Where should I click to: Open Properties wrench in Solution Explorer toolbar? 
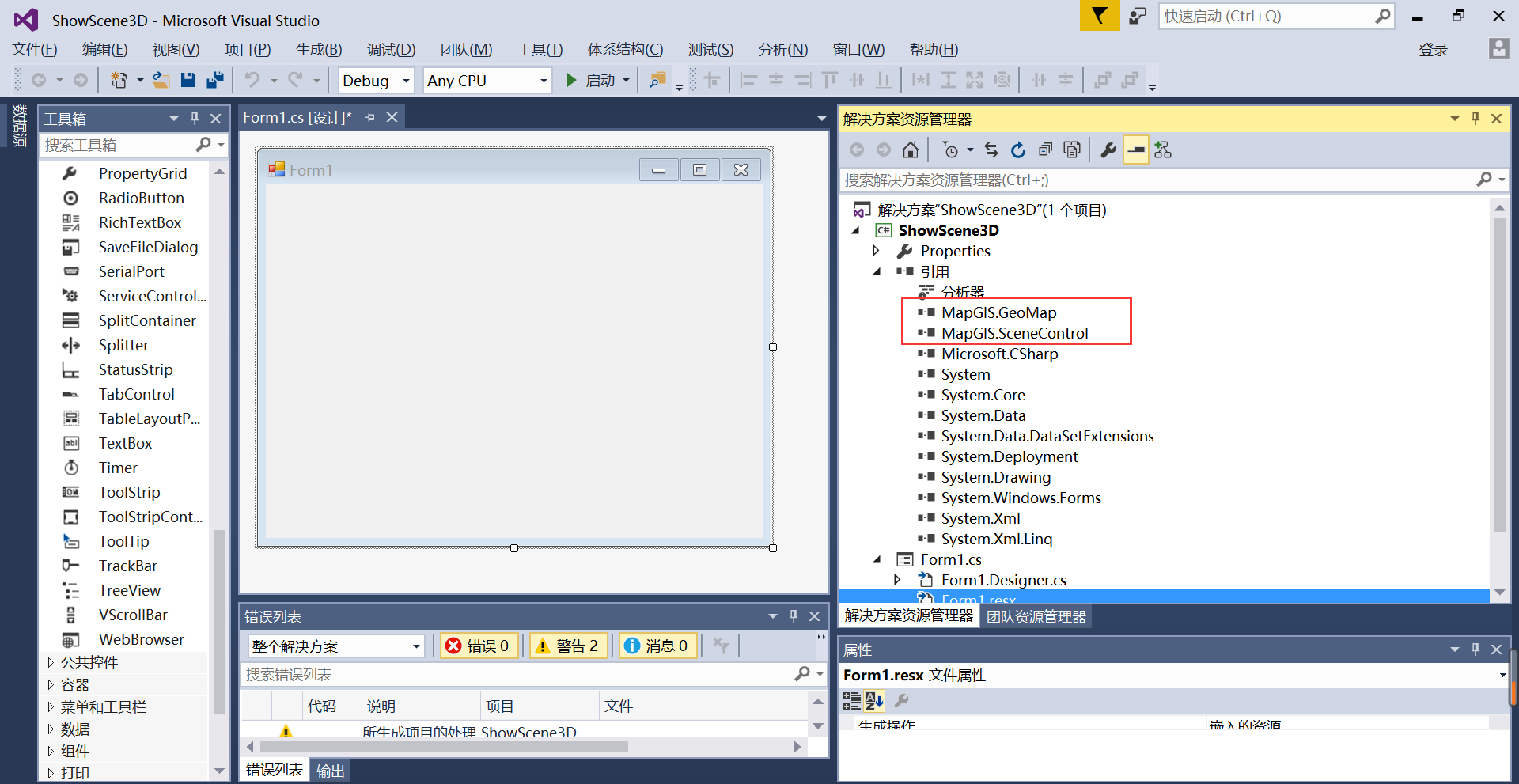[1108, 150]
